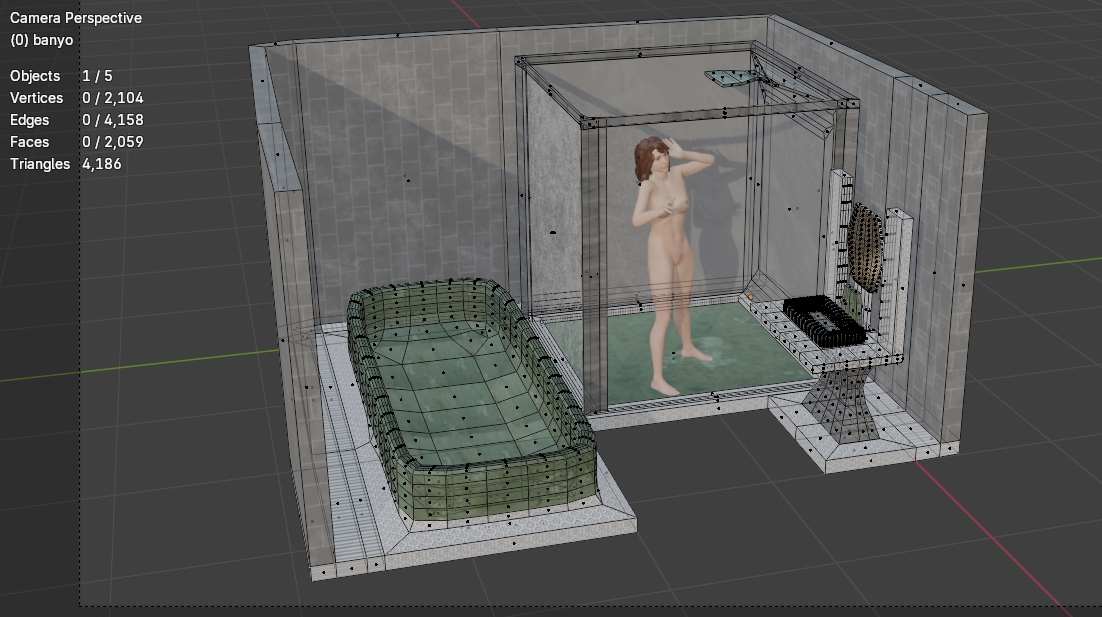Click the "Camera Perspective" overlay text
The width and height of the screenshot is (1102, 617).
76,18
